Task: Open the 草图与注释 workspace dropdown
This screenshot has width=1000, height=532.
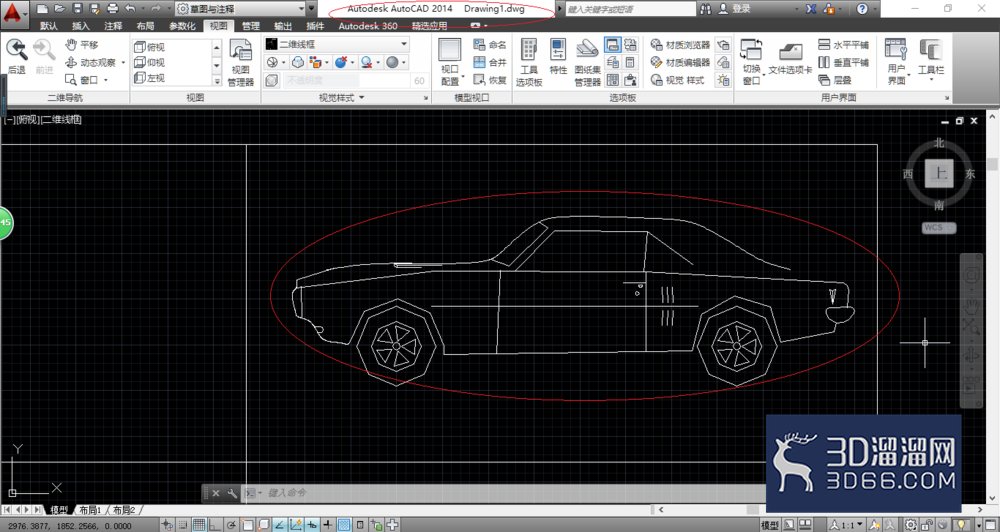Action: tap(240, 9)
